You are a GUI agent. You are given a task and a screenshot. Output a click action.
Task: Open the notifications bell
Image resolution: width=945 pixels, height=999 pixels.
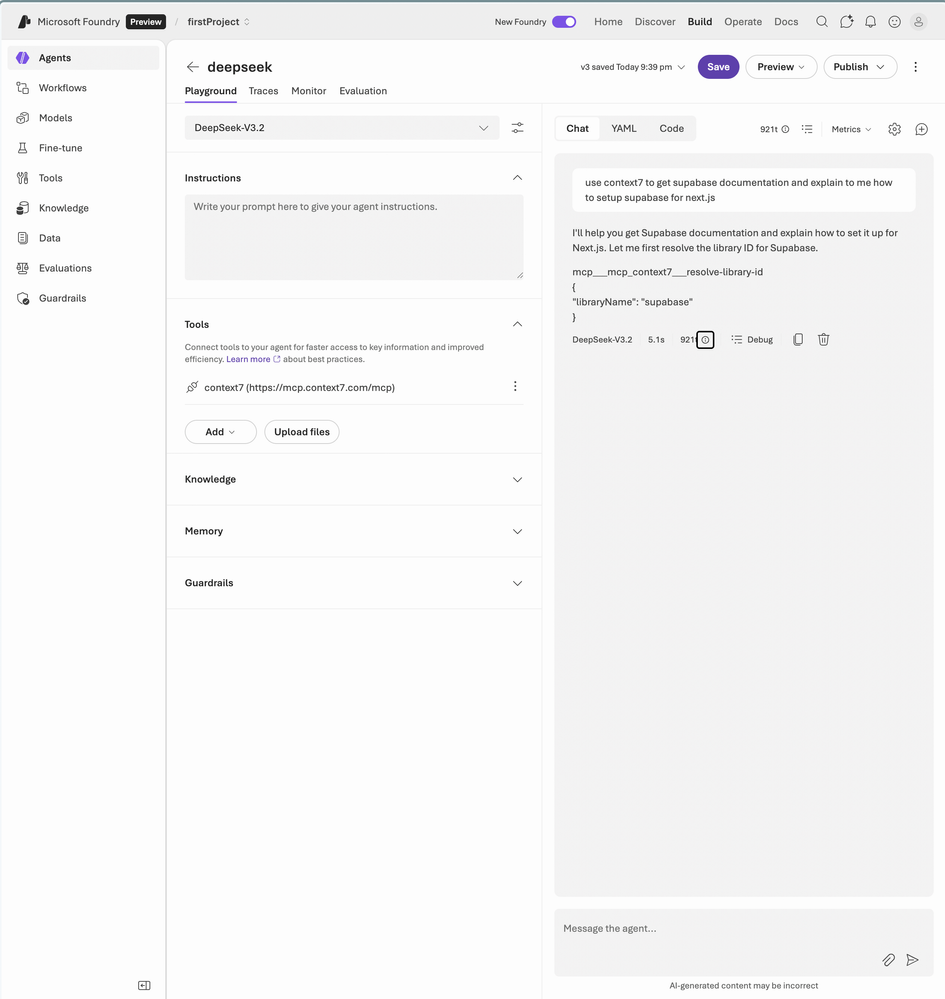click(x=870, y=22)
